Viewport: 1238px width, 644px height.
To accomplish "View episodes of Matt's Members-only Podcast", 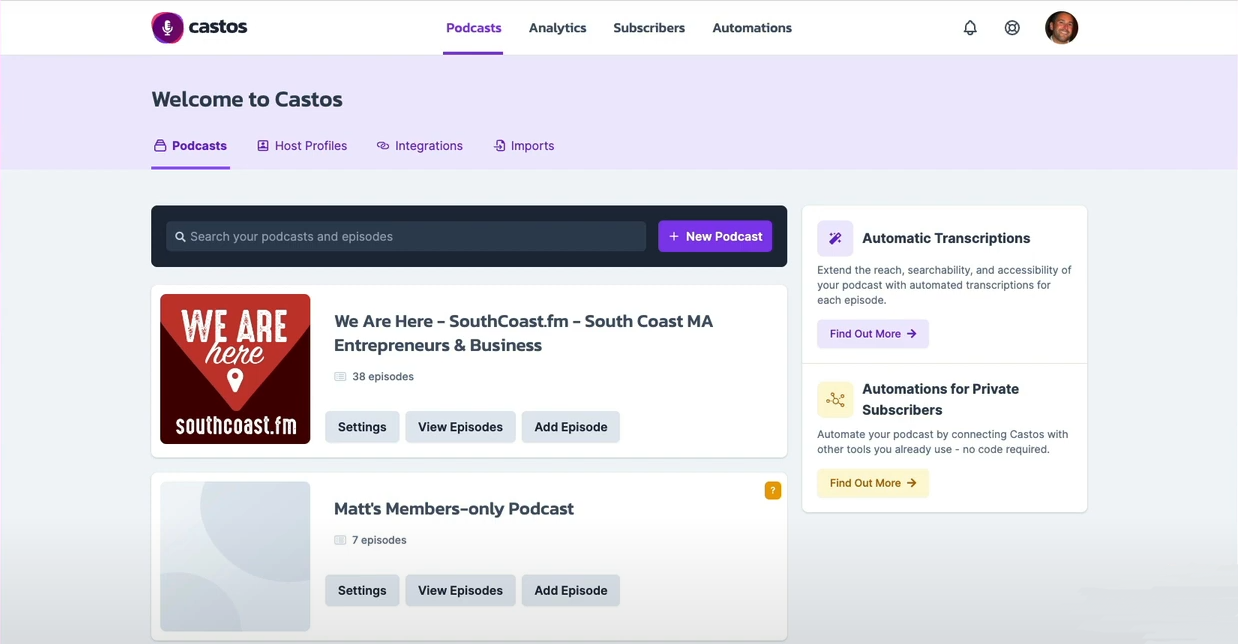I will click(460, 590).
